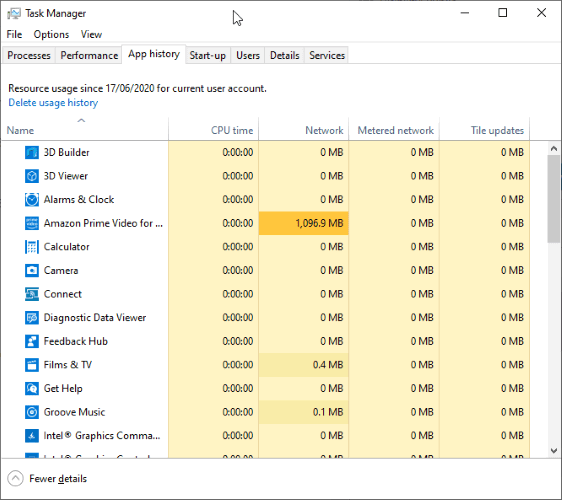Click the scrollbar down arrow
The height and width of the screenshot is (500, 562).
pos(554,451)
